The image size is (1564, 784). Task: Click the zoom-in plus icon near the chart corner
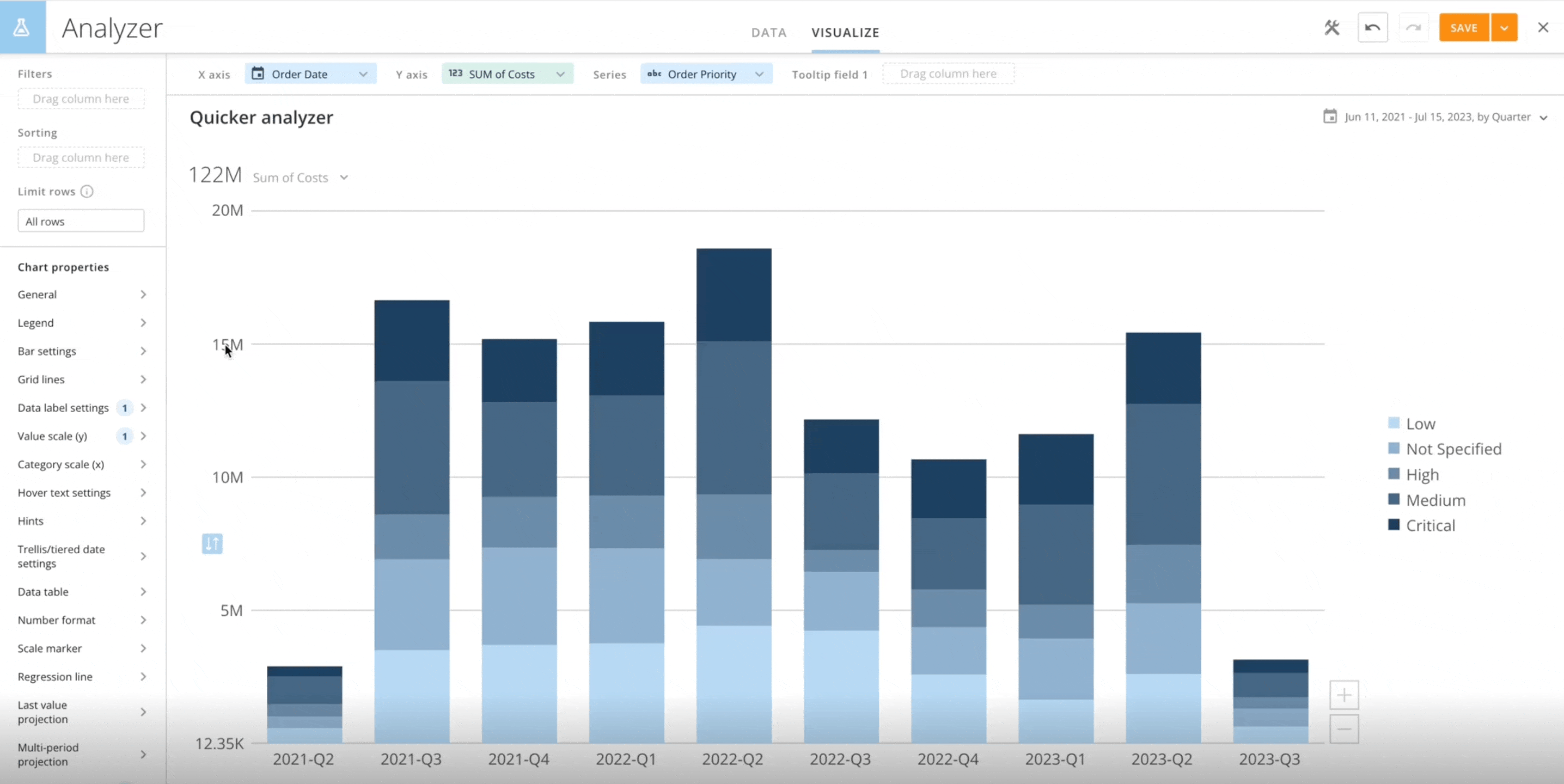[1344, 695]
